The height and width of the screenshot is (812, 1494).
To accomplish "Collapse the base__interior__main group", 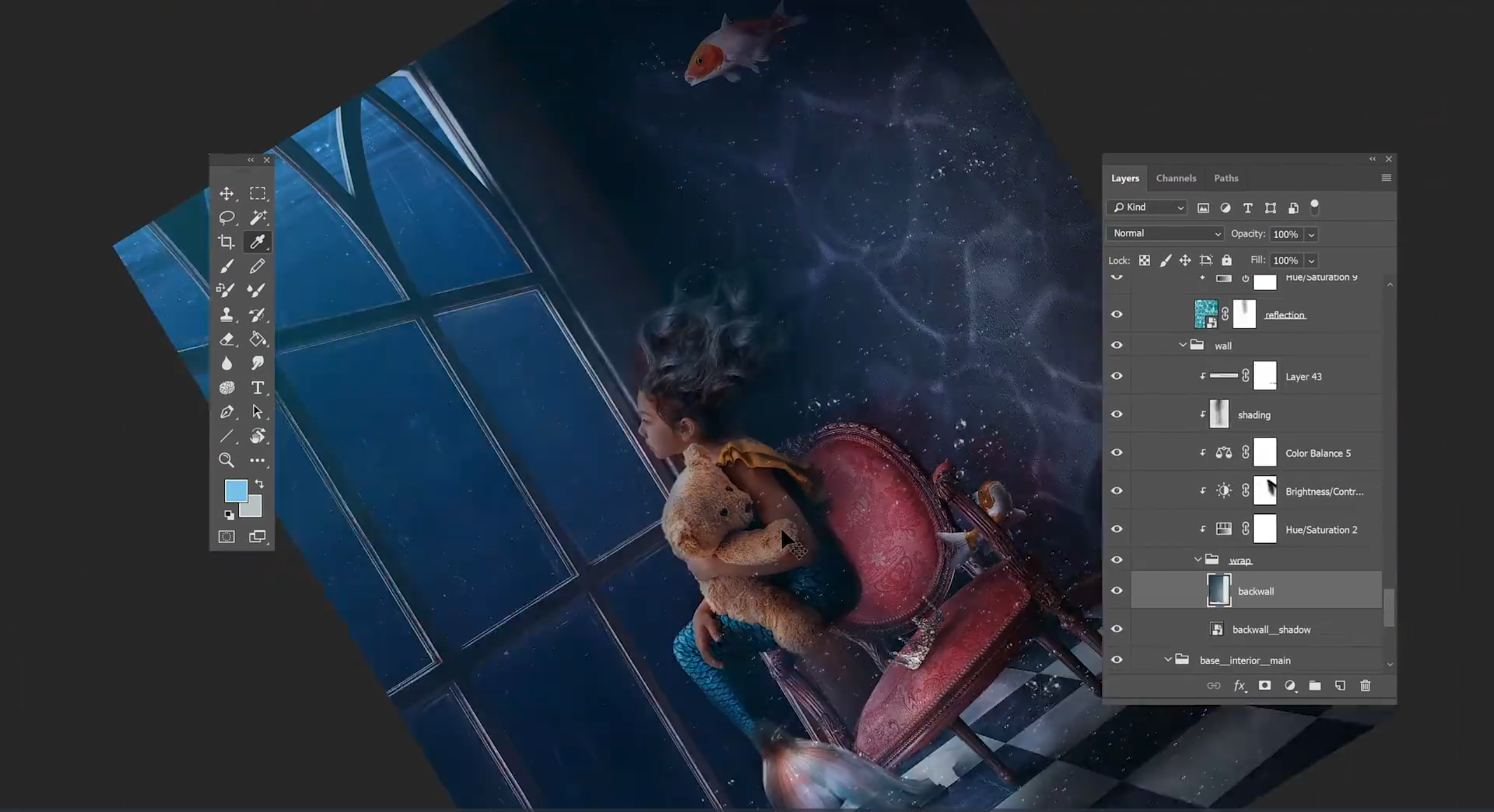I will pyautogui.click(x=1168, y=660).
